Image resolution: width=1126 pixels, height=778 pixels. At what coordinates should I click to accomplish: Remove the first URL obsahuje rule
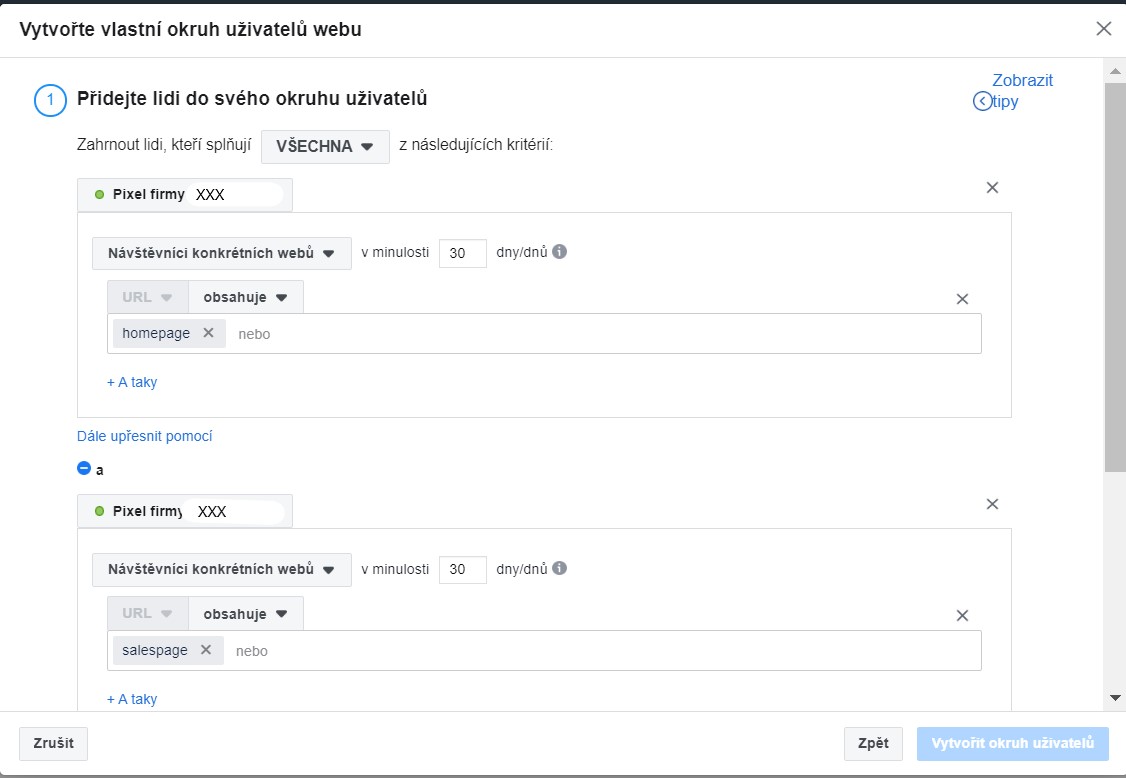tap(962, 299)
